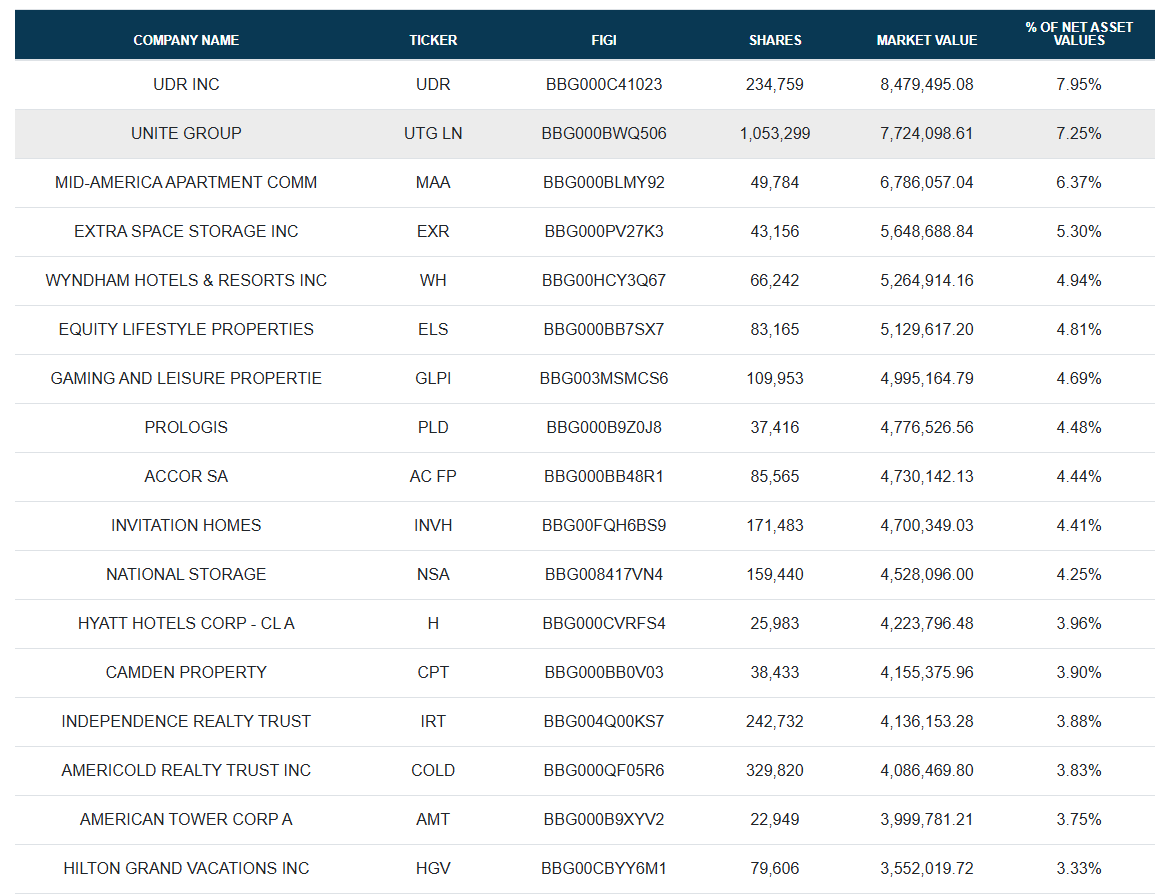Viewport: 1161px width, 895px height.
Task: Click FIGI value BBG008417VN4
Action: [x=603, y=574]
